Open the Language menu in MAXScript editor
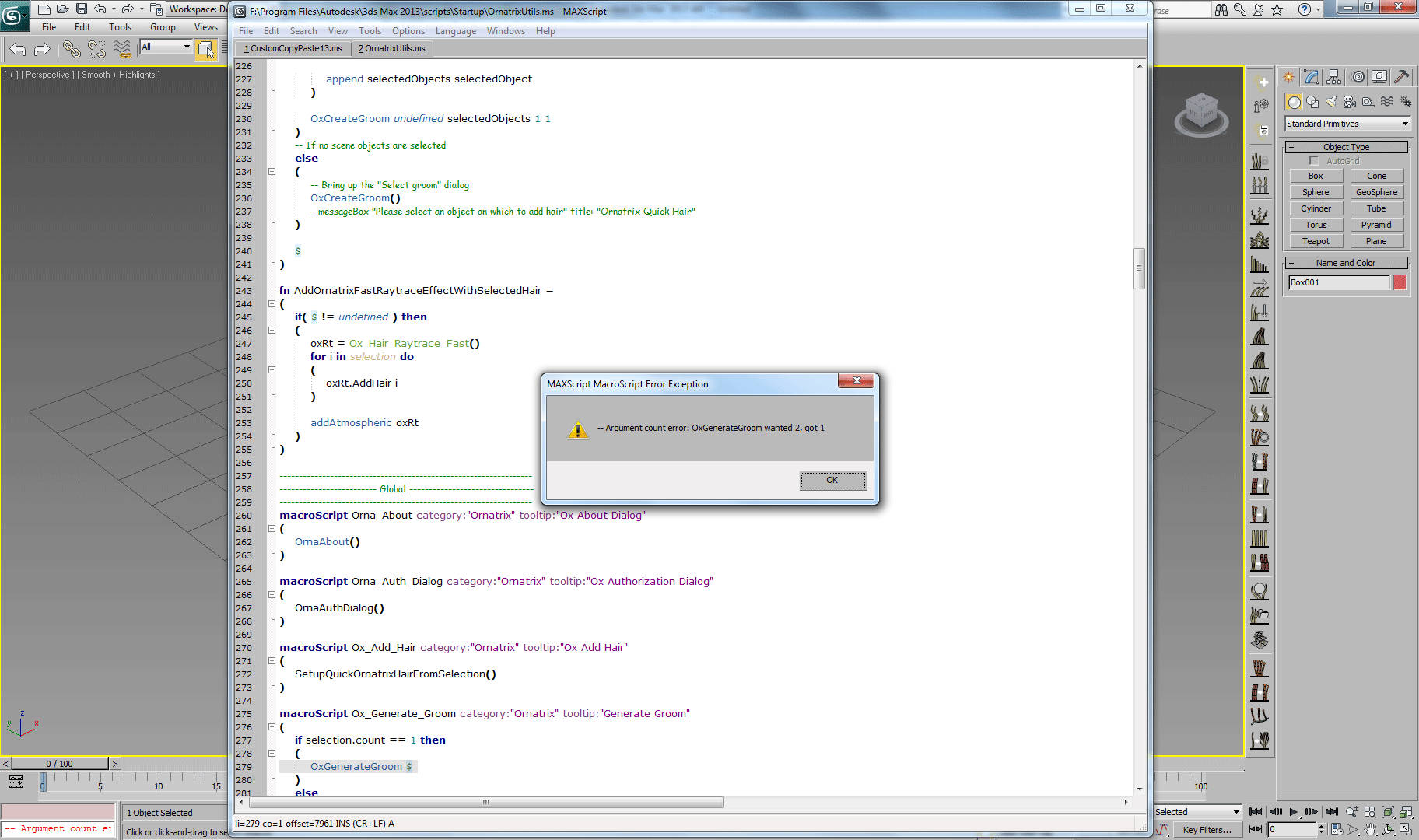Image resolution: width=1419 pixels, height=840 pixels. click(456, 31)
